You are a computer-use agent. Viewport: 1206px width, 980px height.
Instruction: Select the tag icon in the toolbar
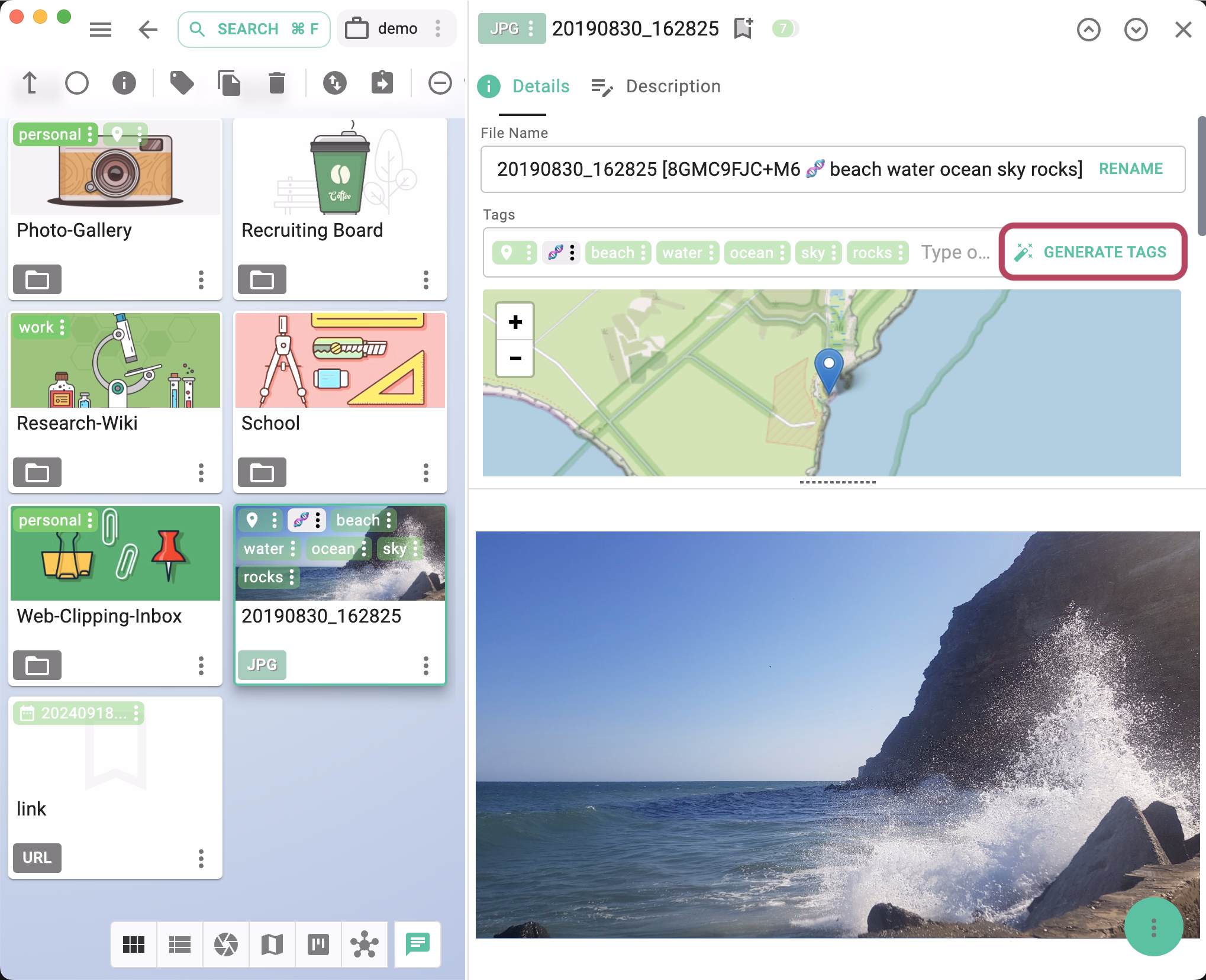(182, 83)
